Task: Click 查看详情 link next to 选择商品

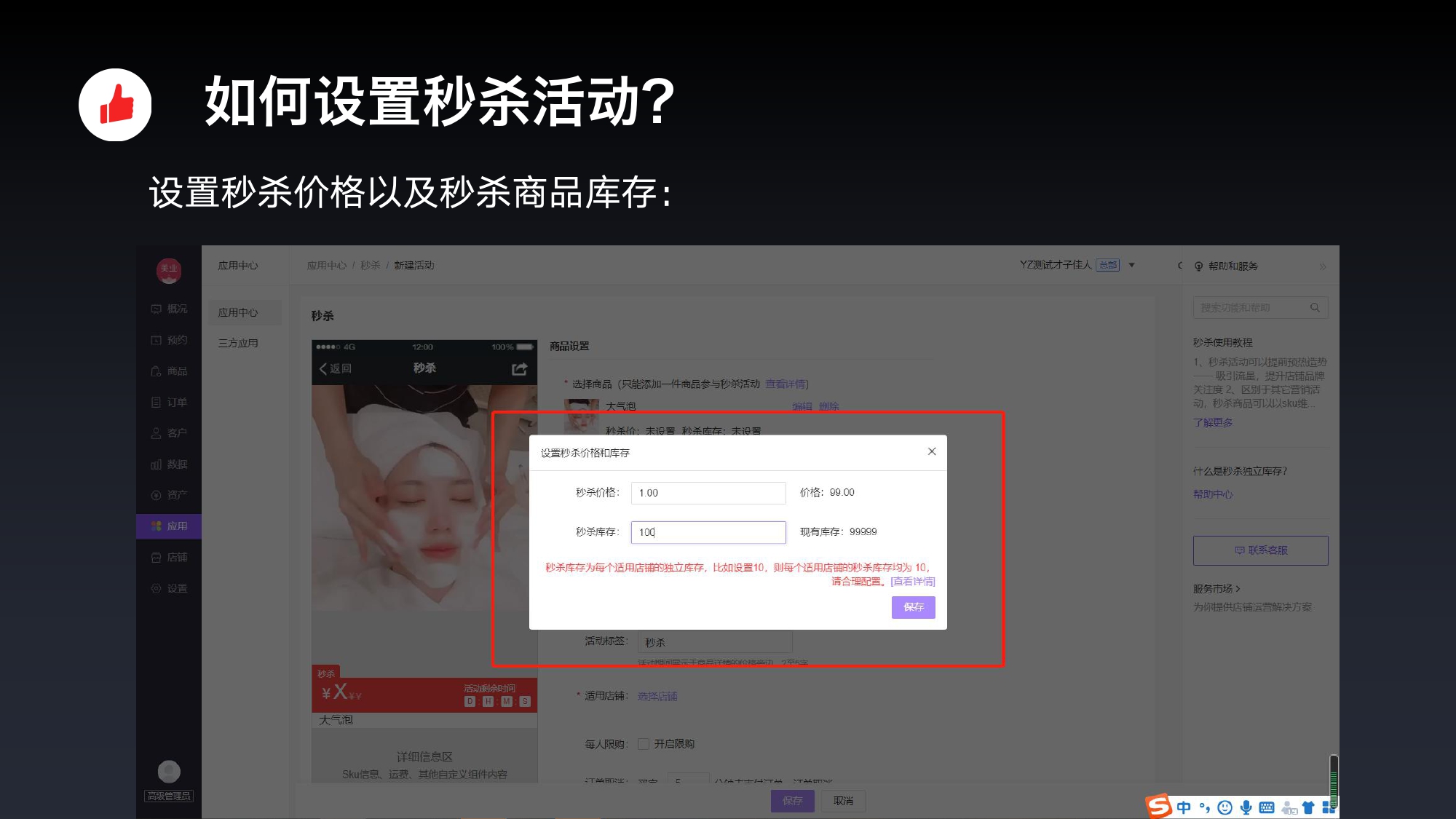Action: pos(786,384)
